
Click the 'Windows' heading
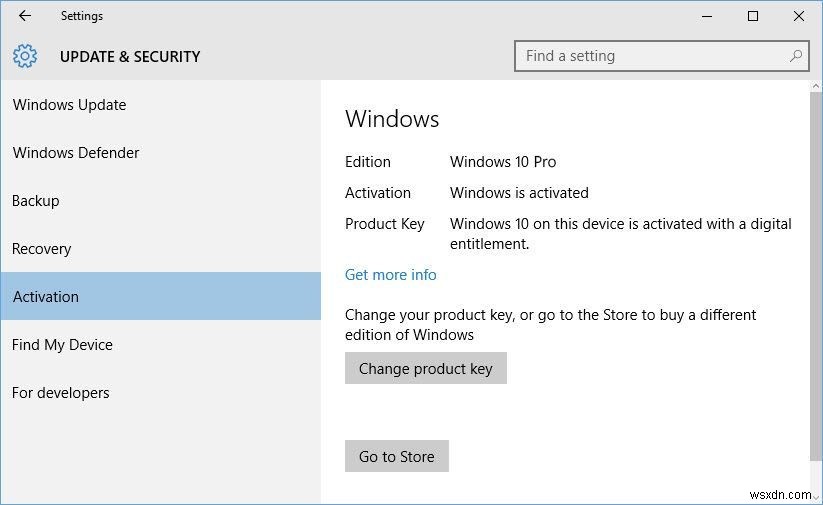pos(392,119)
